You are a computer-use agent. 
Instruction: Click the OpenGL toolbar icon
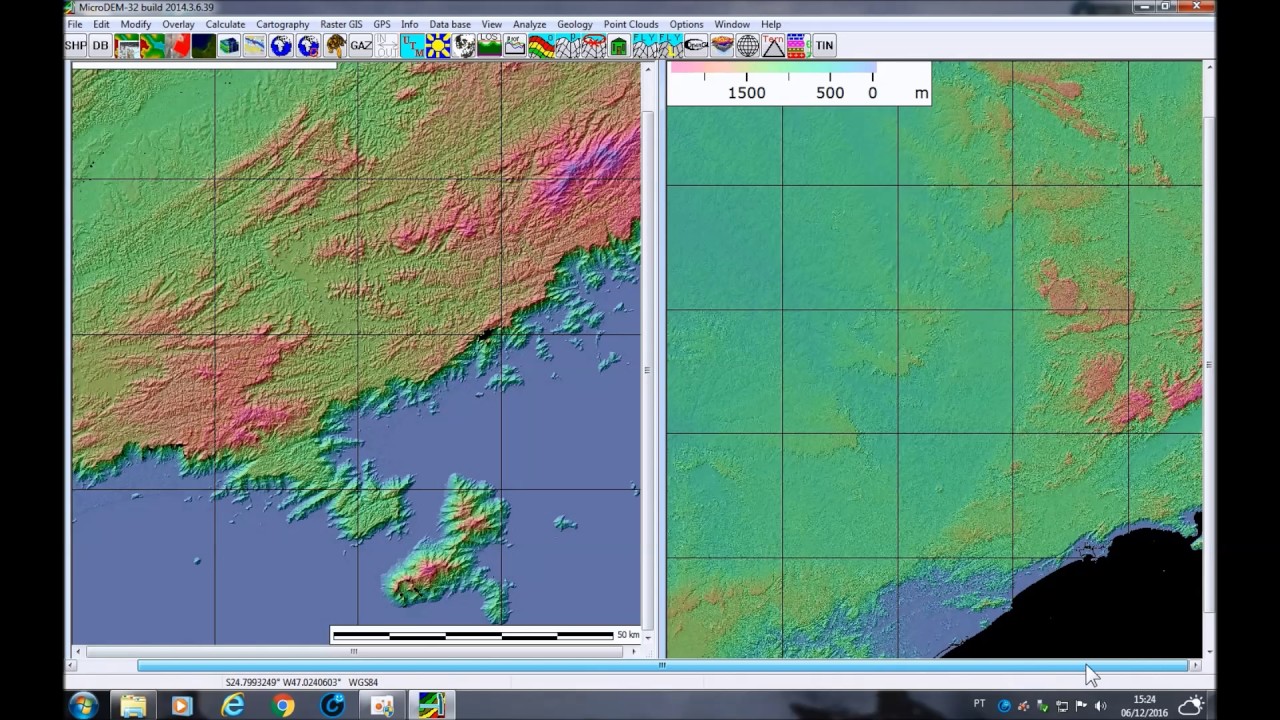tap(696, 45)
